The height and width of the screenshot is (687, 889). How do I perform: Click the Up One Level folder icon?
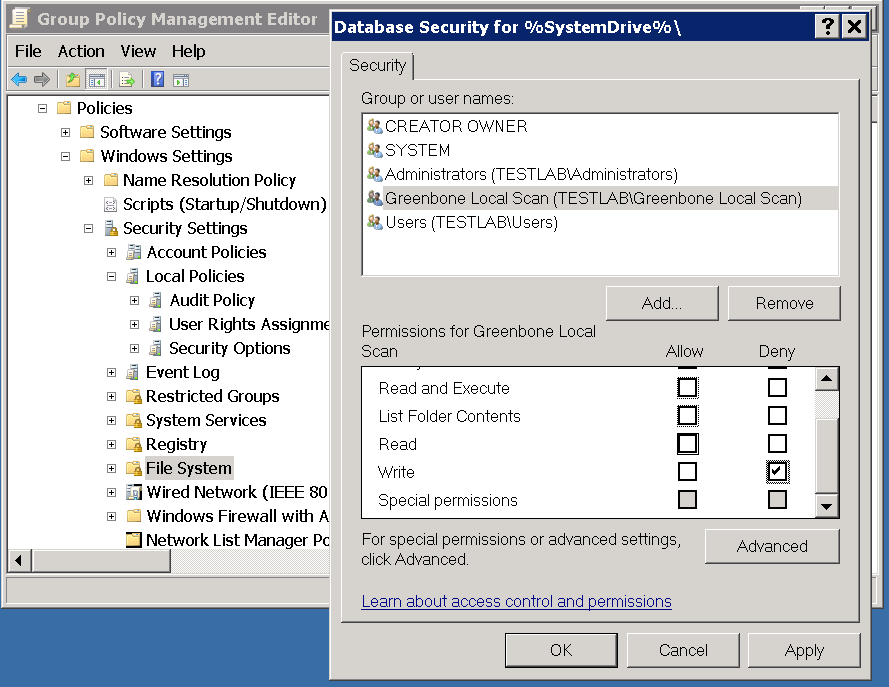(x=72, y=79)
